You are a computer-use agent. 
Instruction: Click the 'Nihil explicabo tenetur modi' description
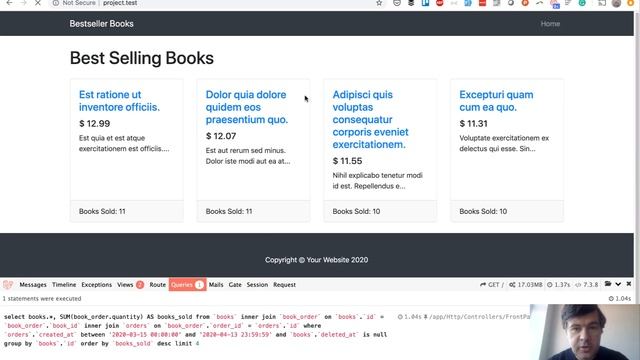(378, 180)
